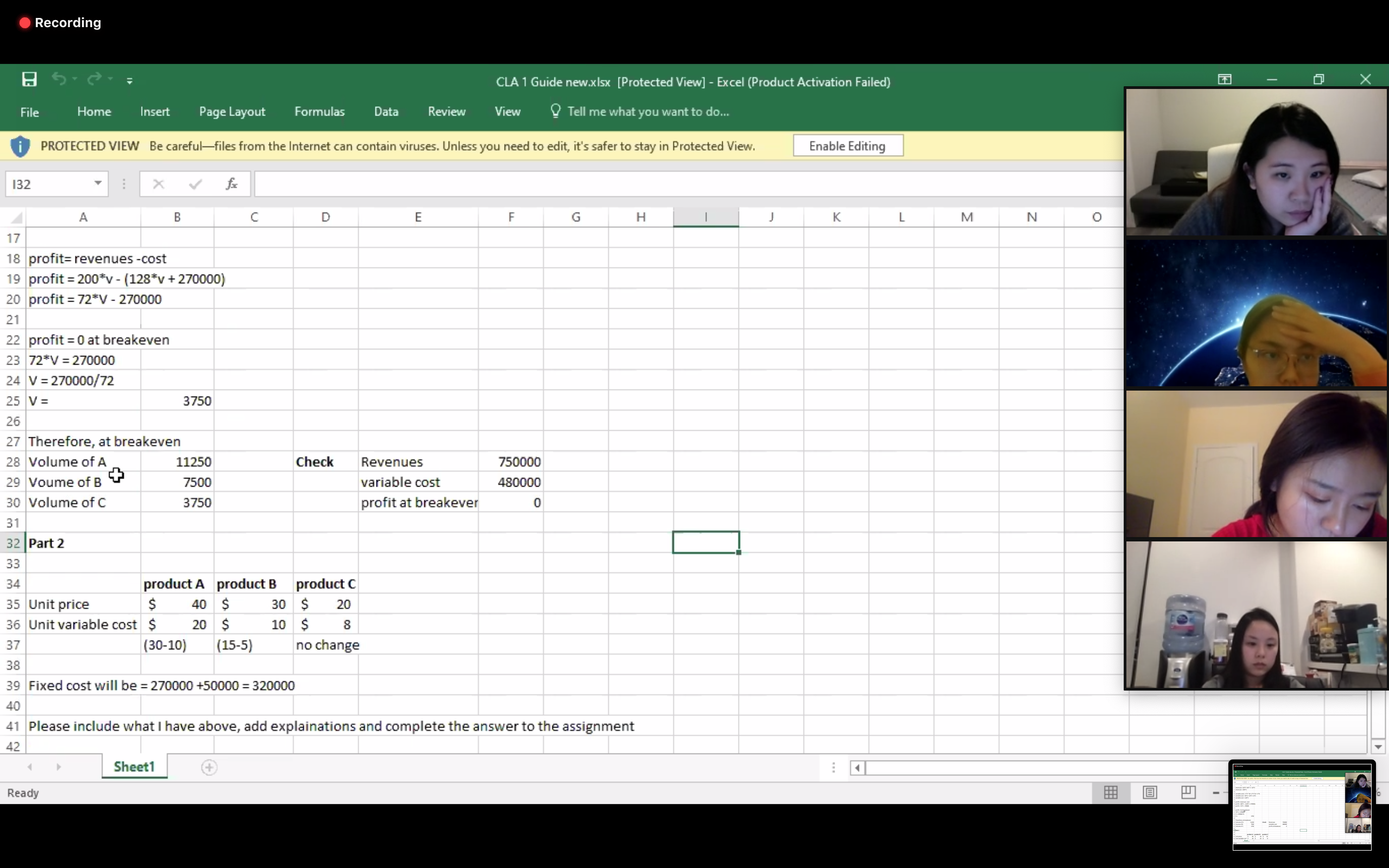Open the Redo history dropdown arrow
The width and height of the screenshot is (1389, 868).
click(x=110, y=79)
